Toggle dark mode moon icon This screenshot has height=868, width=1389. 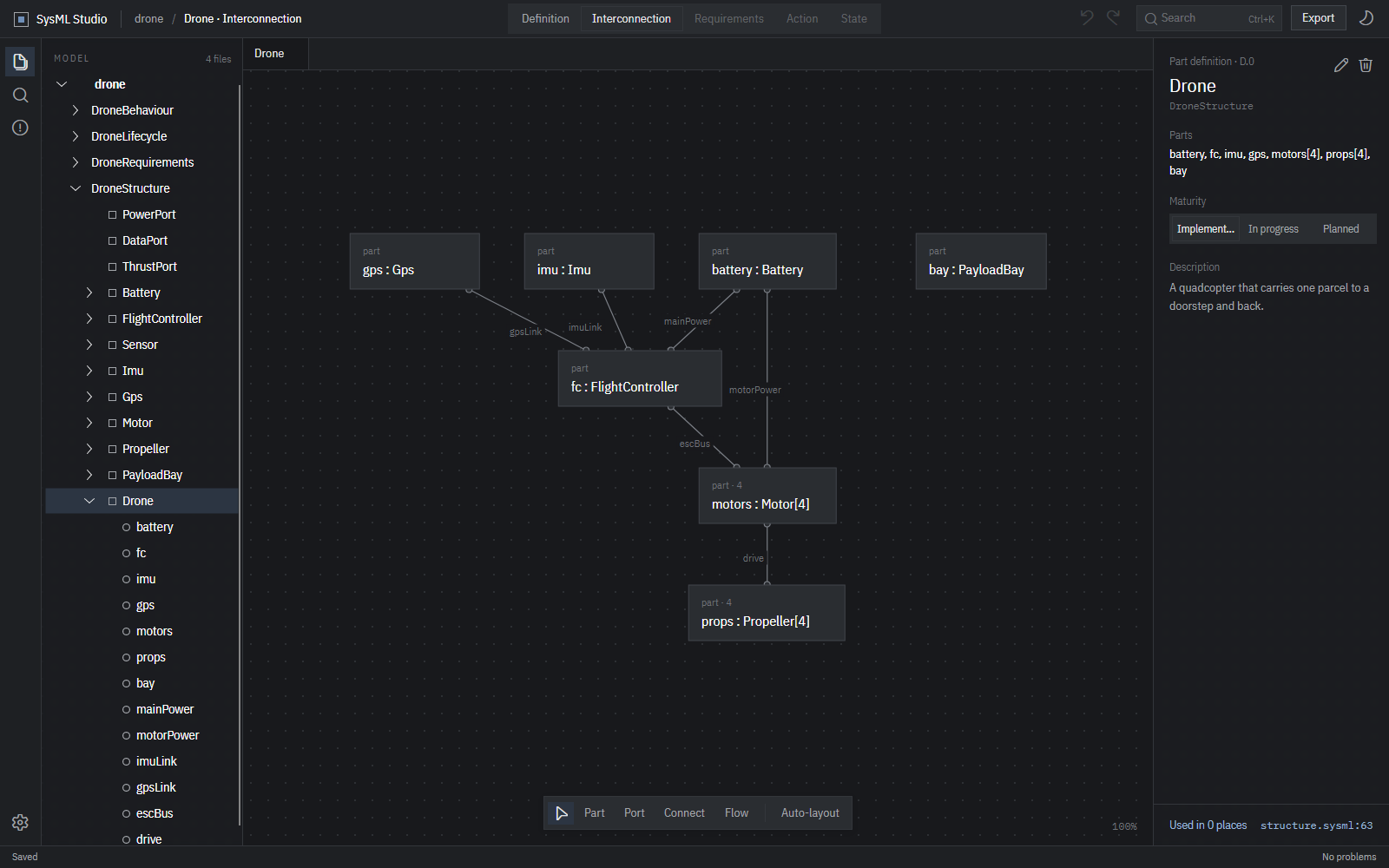[1366, 18]
